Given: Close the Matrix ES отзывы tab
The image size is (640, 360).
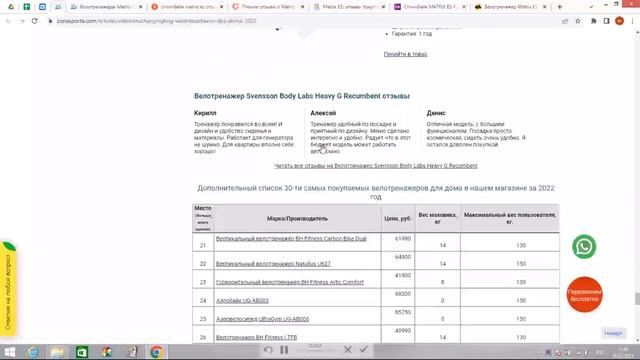Looking at the screenshot, I should pyautogui.click(x=383, y=7).
